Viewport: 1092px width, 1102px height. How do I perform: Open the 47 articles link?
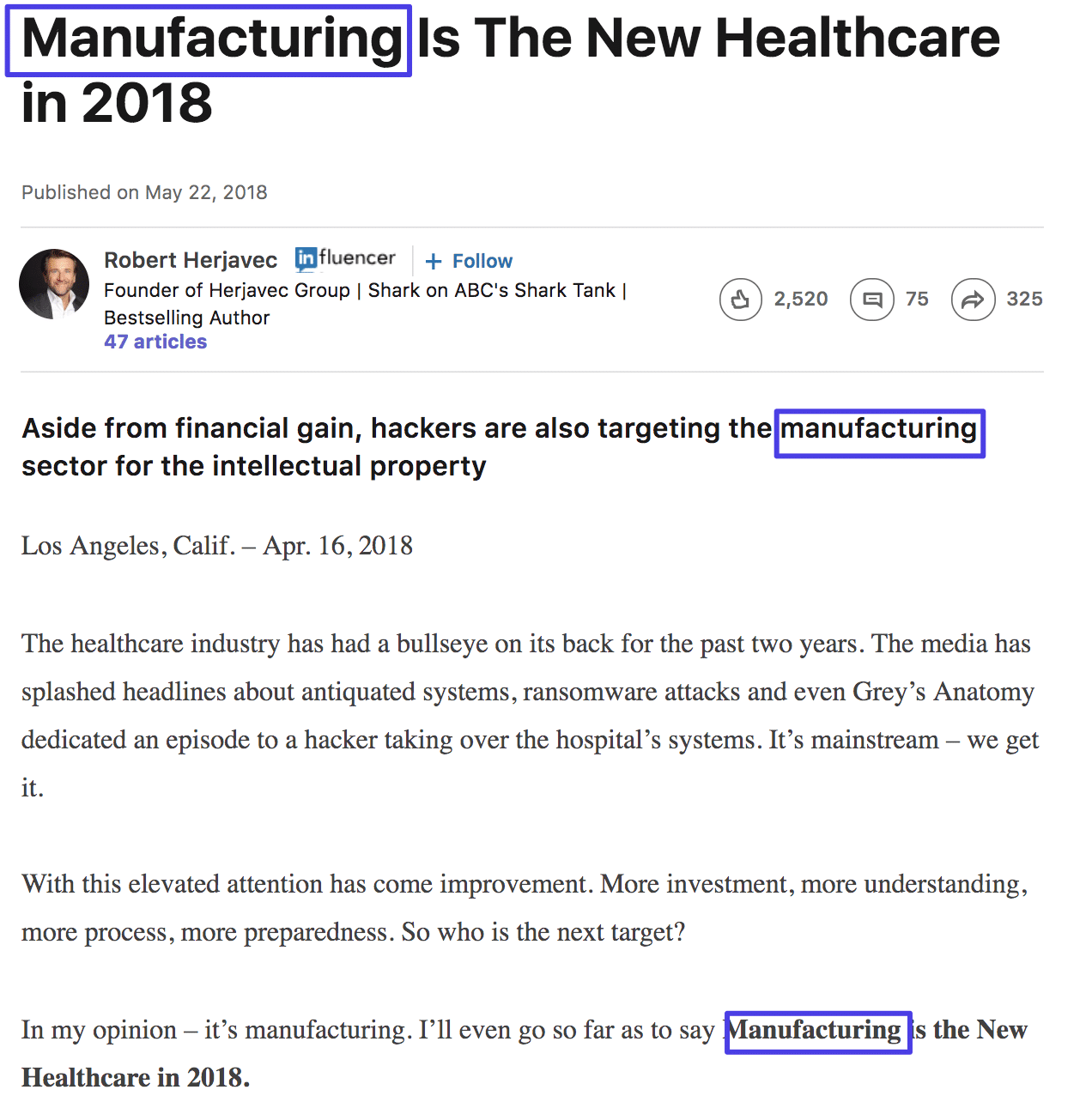(155, 342)
